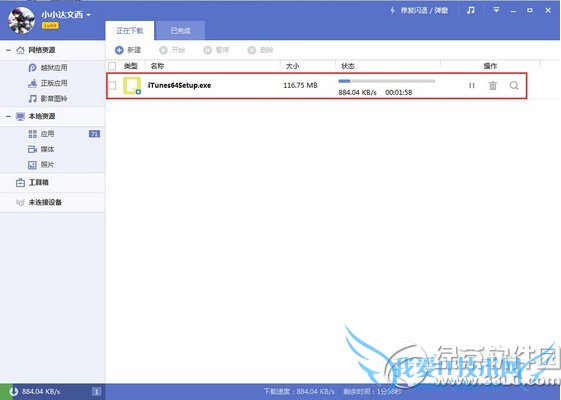This screenshot has height=400, width=561.
Task: Open the local 应用 apps list
Action: (x=41, y=134)
